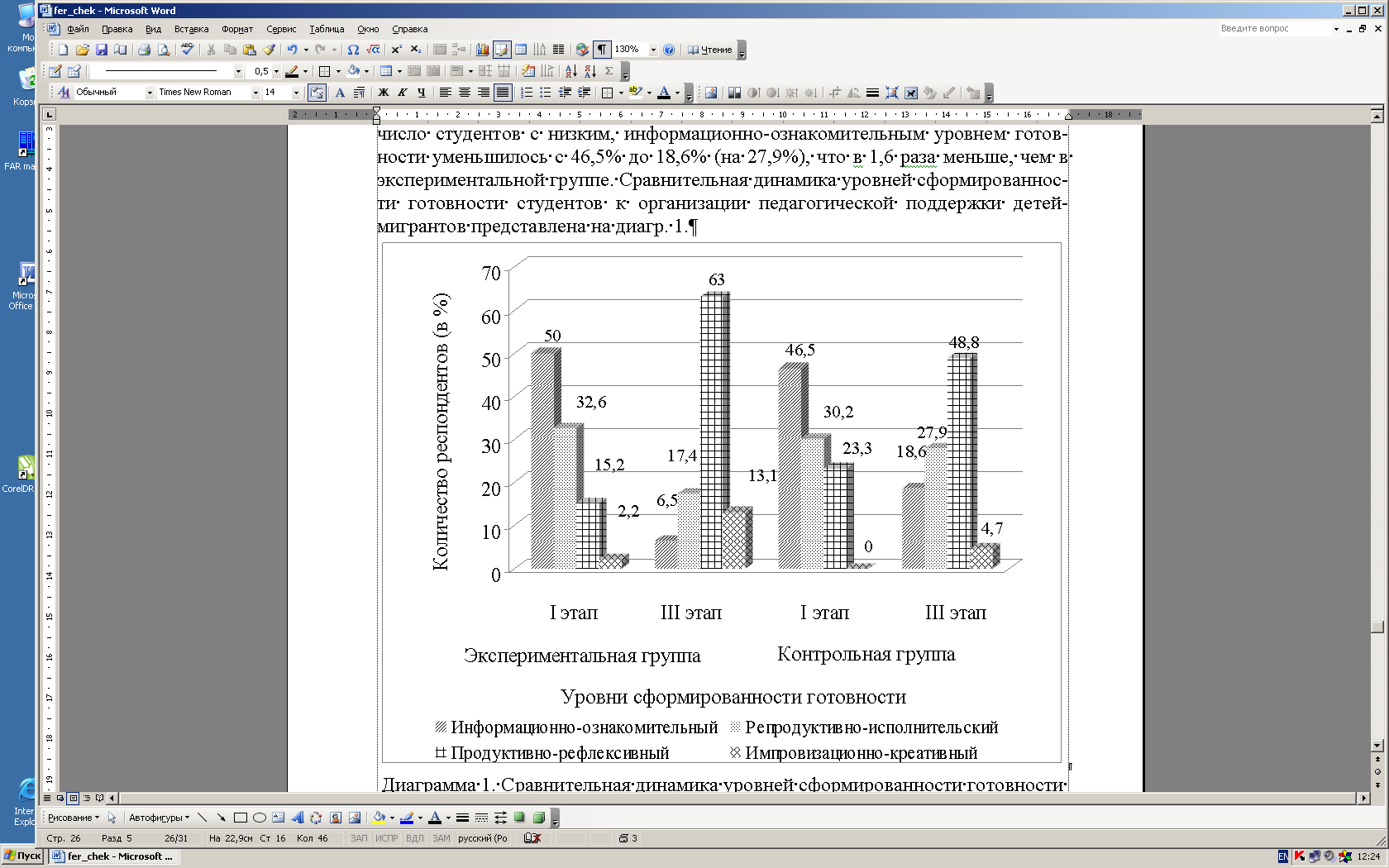The width and height of the screenshot is (1389, 868).
Task: Select the Oval drawing tool
Action: [x=259, y=818]
